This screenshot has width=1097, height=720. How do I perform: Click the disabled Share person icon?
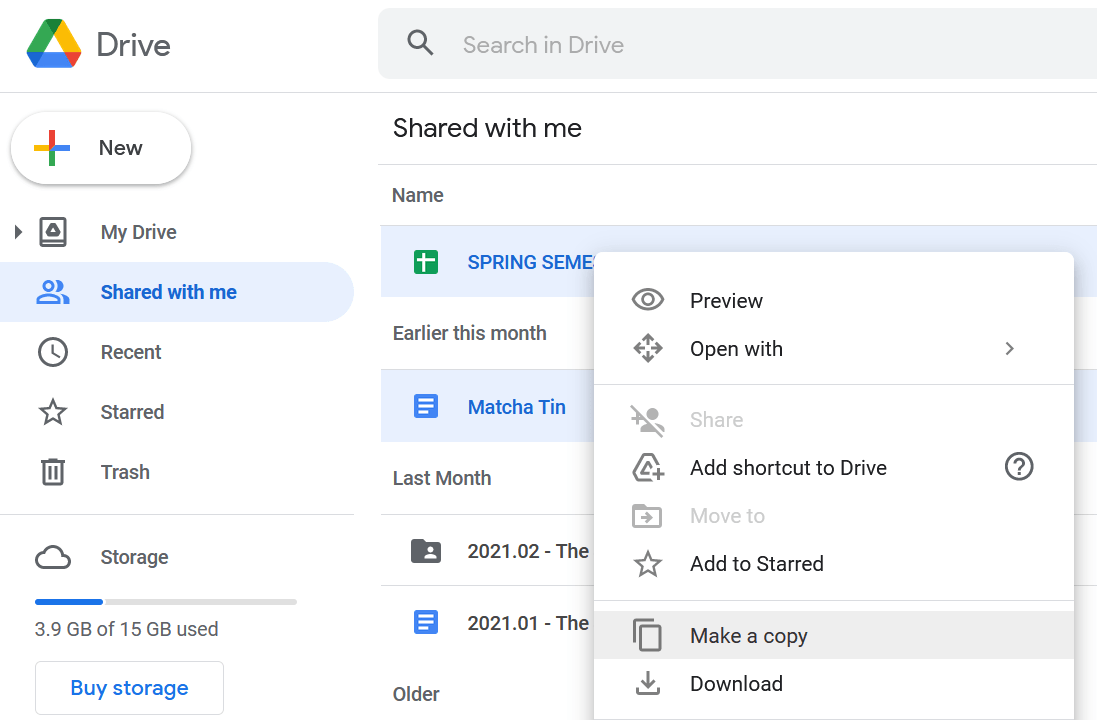648,420
